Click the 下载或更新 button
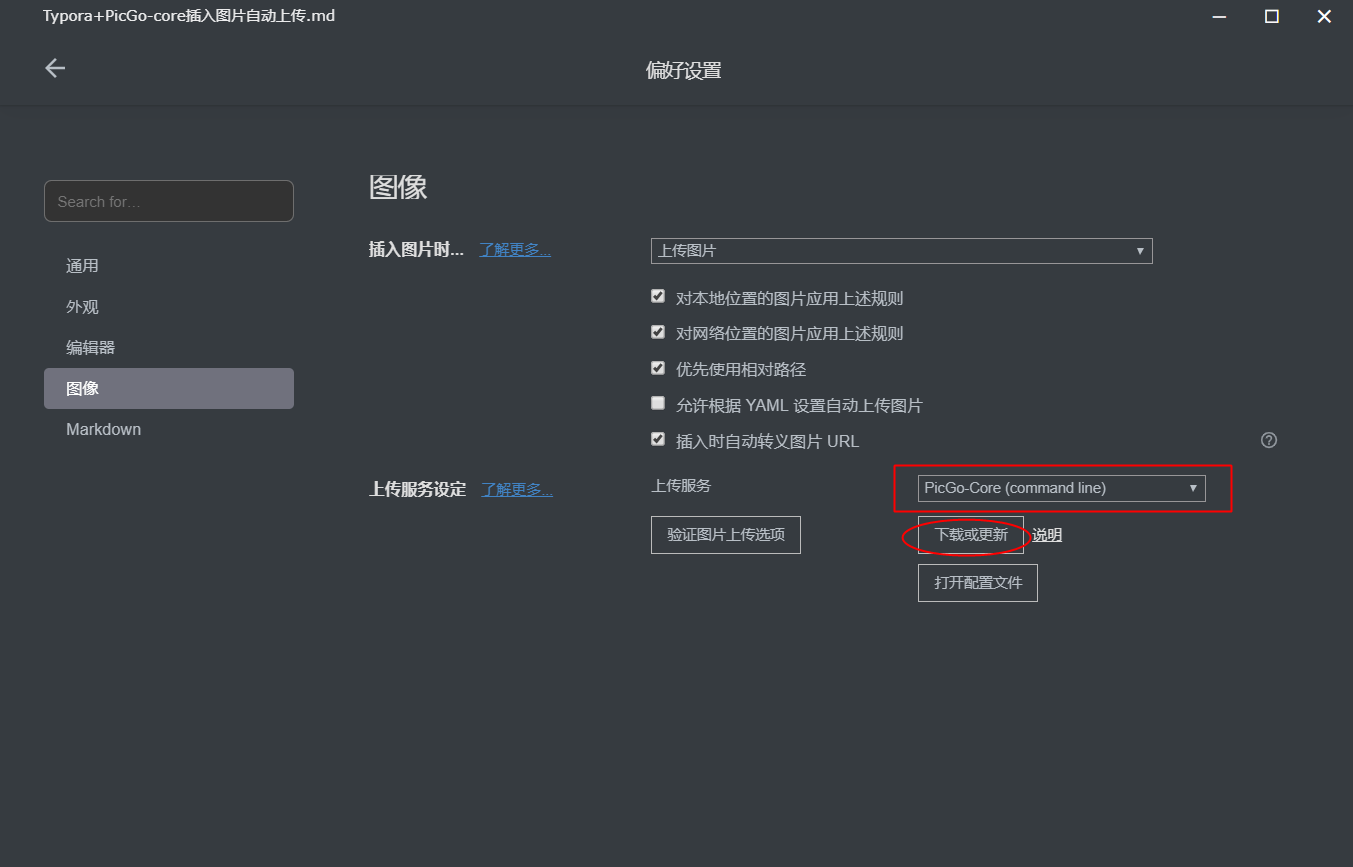 pyautogui.click(x=971, y=535)
